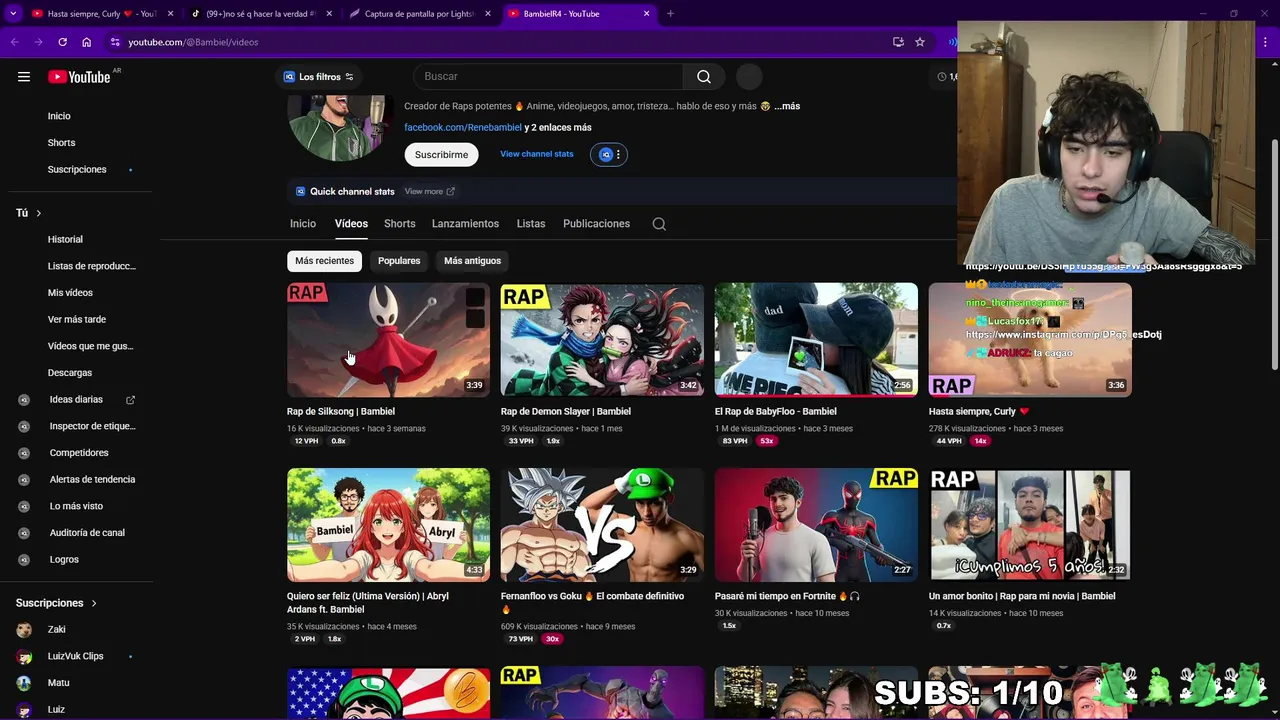
Task: Open Ver más tarde in the sidebar
Action: coord(77,319)
